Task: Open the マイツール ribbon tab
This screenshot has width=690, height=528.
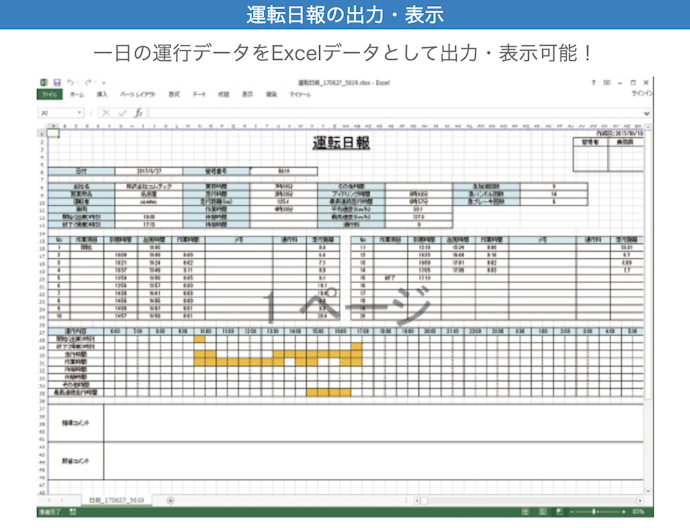Action: 300,94
